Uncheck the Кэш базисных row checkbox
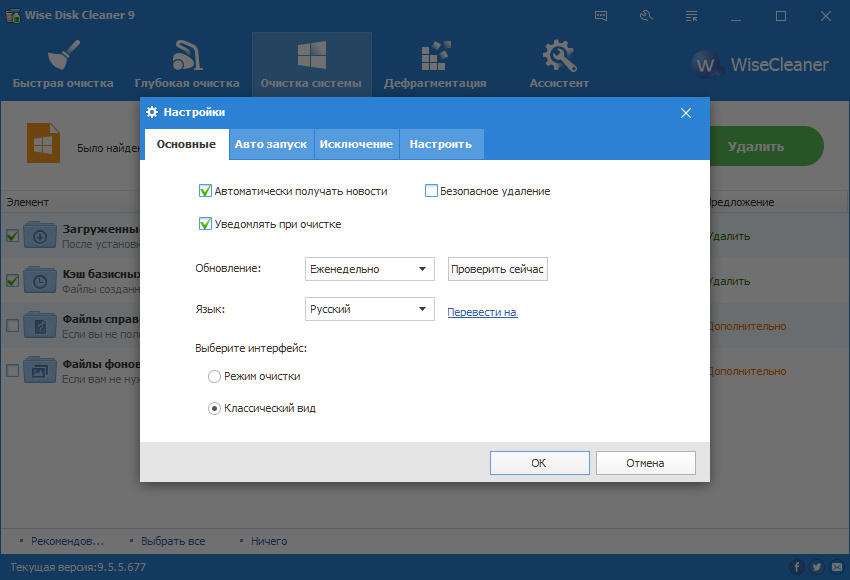The width and height of the screenshot is (850, 580). [x=12, y=280]
